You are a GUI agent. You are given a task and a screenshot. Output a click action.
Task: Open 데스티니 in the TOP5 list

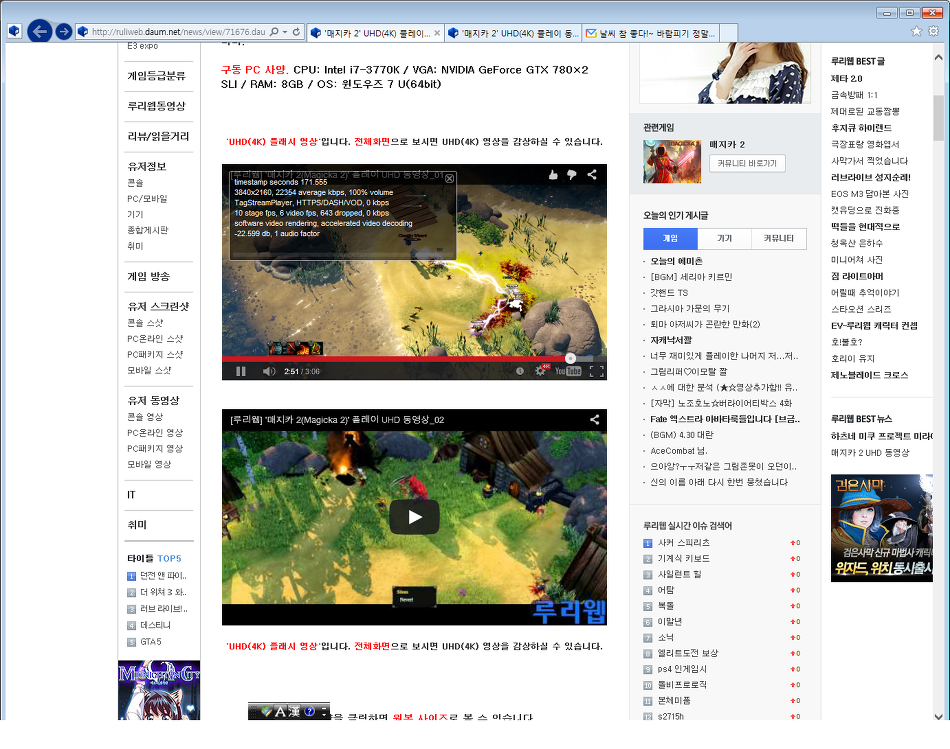156,625
